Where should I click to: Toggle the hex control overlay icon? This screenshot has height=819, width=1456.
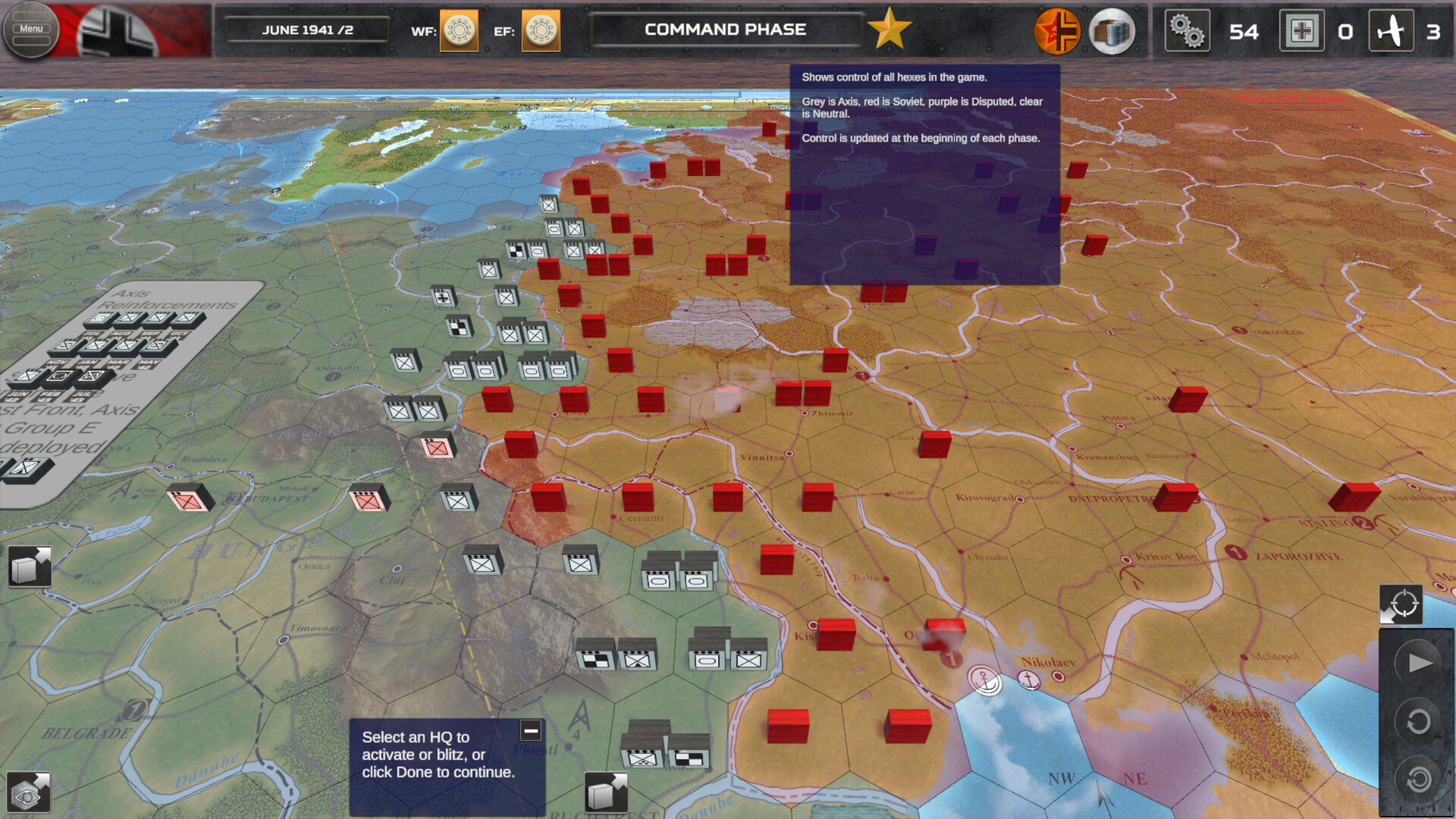point(1057,31)
